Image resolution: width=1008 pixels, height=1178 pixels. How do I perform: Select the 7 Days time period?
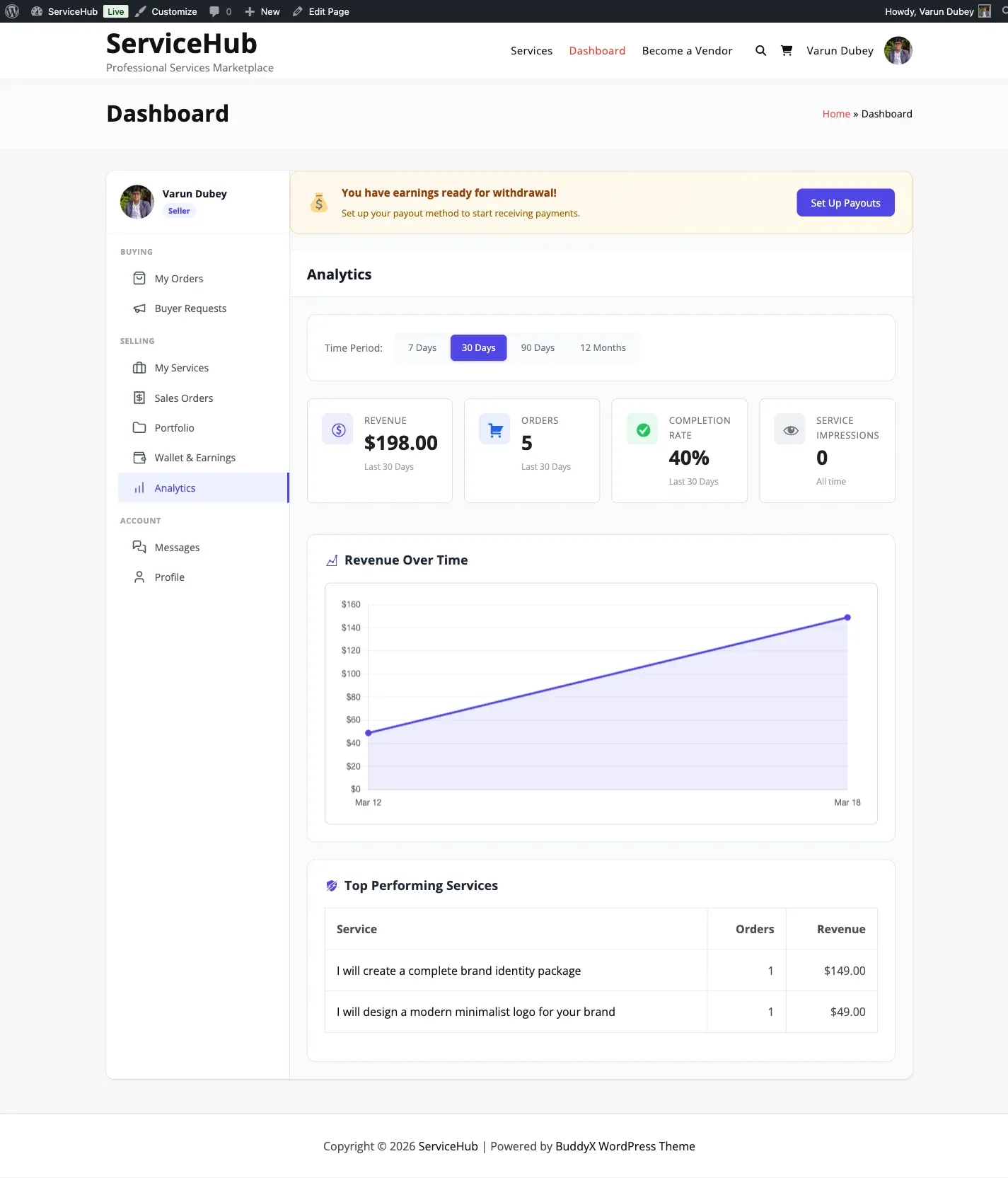(x=422, y=348)
